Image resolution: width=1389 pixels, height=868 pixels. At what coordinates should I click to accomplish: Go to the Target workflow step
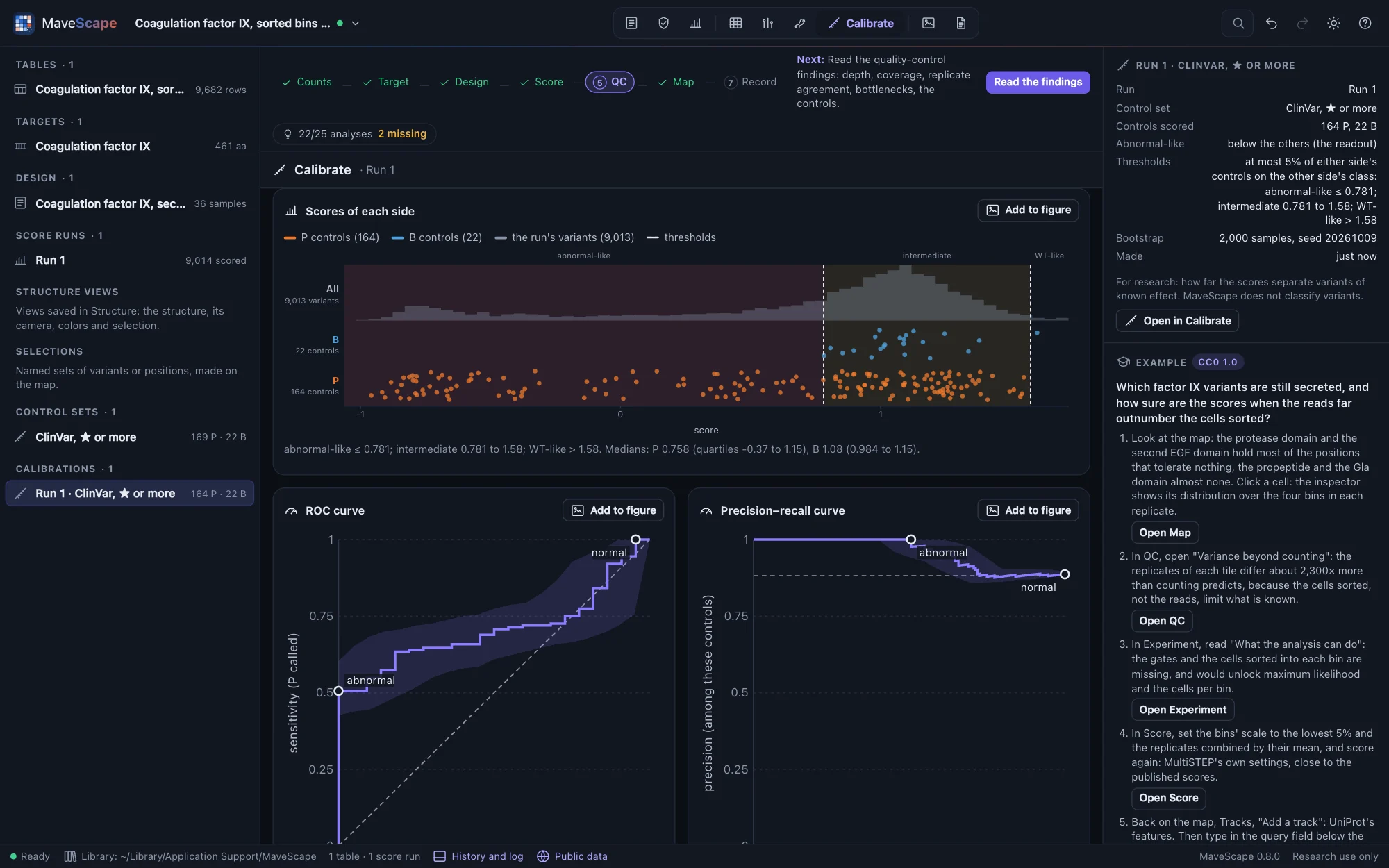385,82
